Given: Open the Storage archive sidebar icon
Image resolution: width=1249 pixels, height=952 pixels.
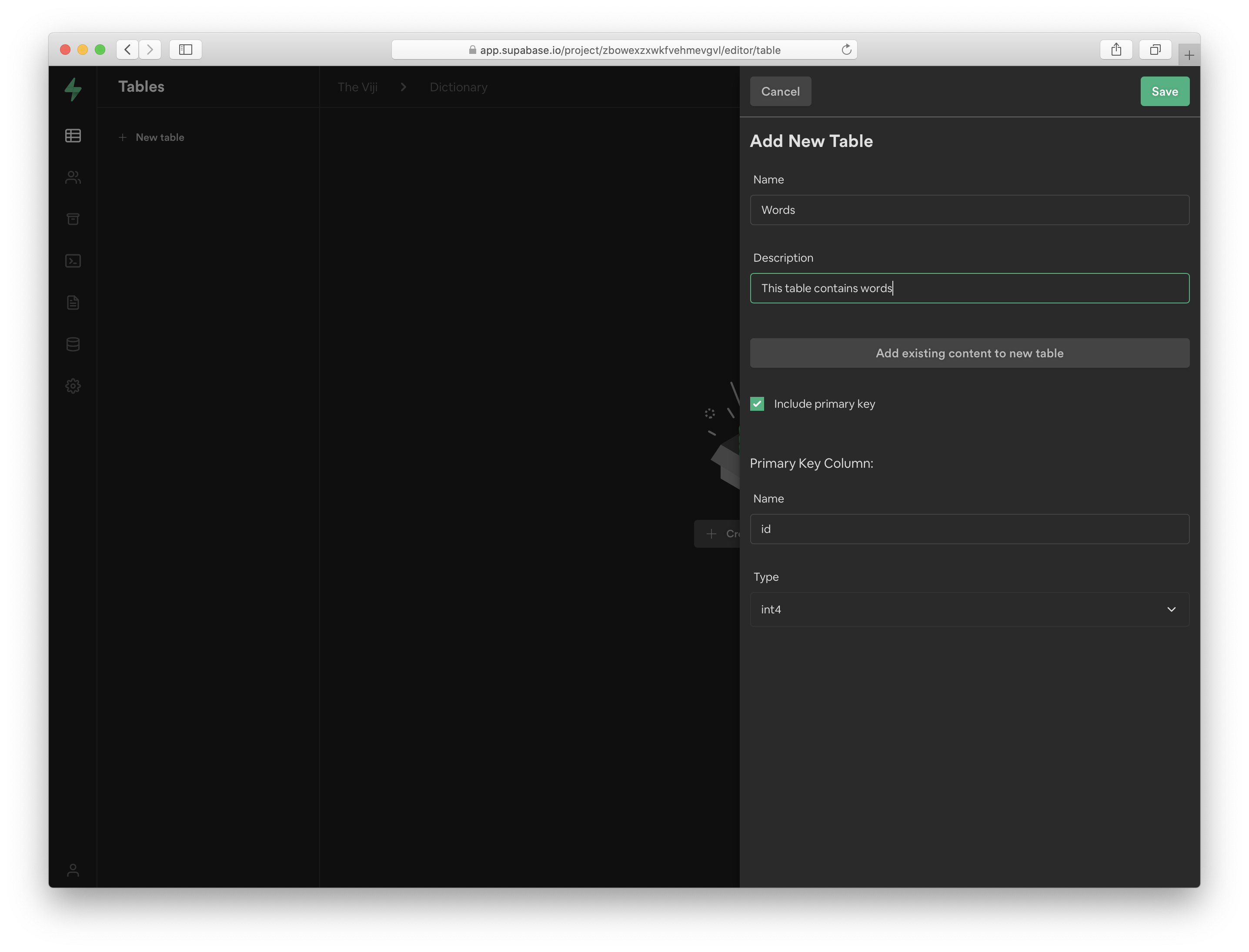Looking at the screenshot, I should (x=73, y=219).
